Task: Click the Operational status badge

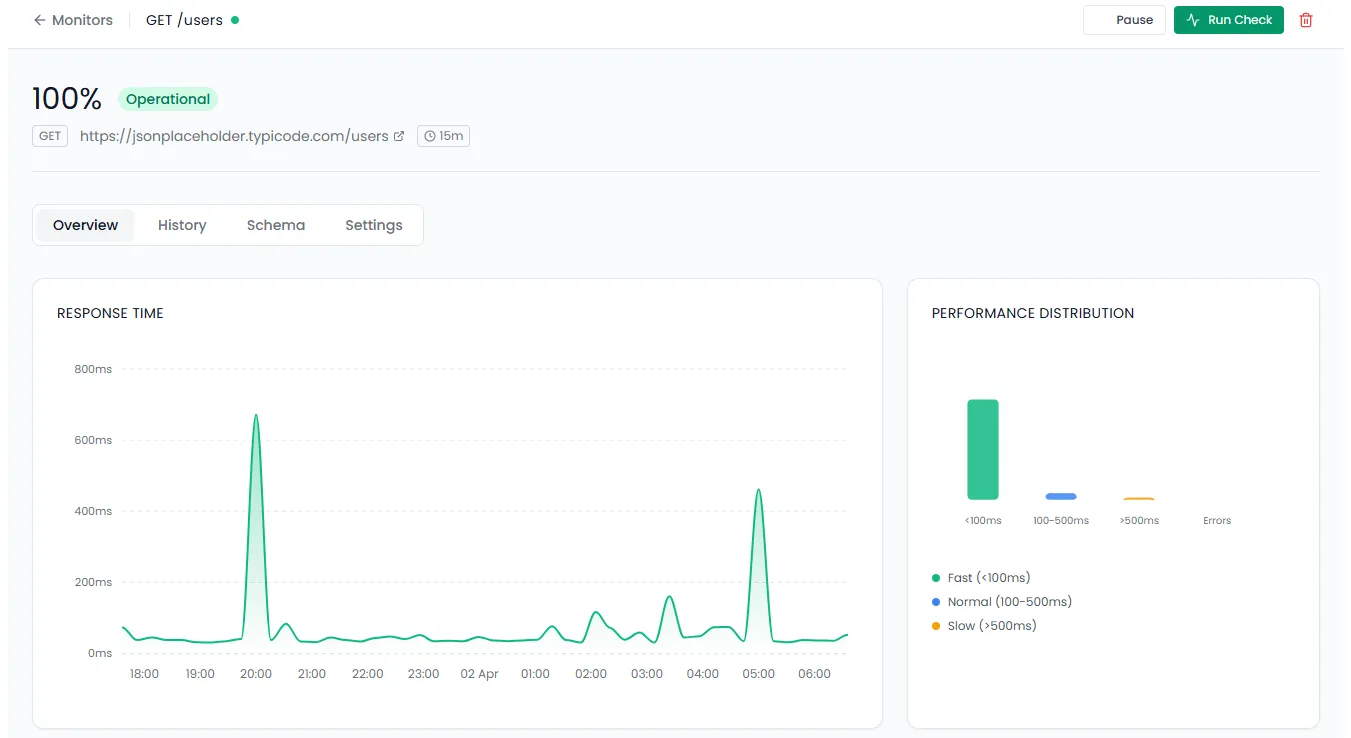Action: tap(167, 99)
